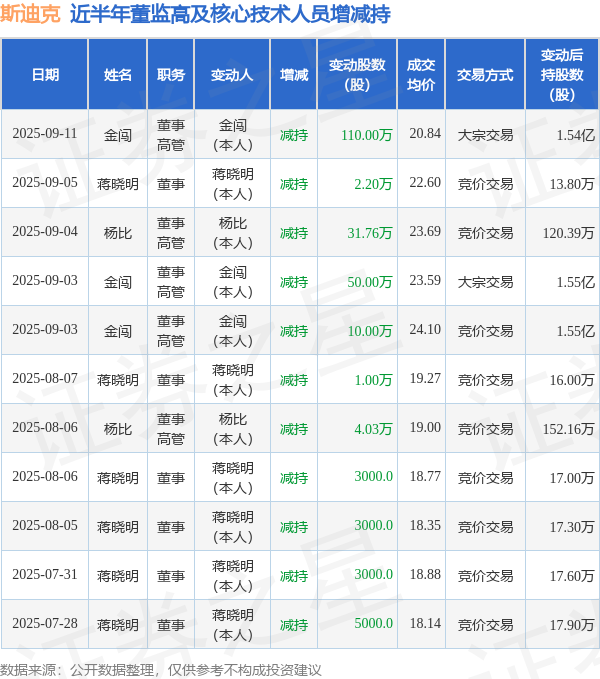Click the holdings value 17.00万

click(572, 478)
